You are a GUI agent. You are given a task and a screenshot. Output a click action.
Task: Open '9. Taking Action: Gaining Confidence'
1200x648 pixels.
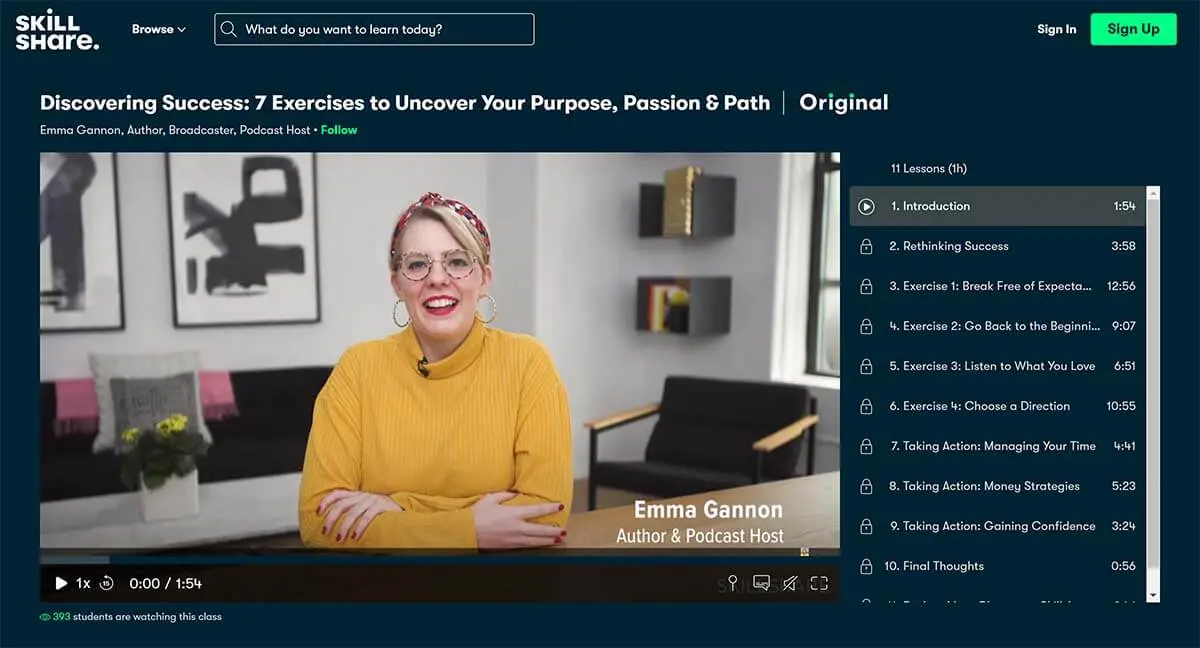998,526
